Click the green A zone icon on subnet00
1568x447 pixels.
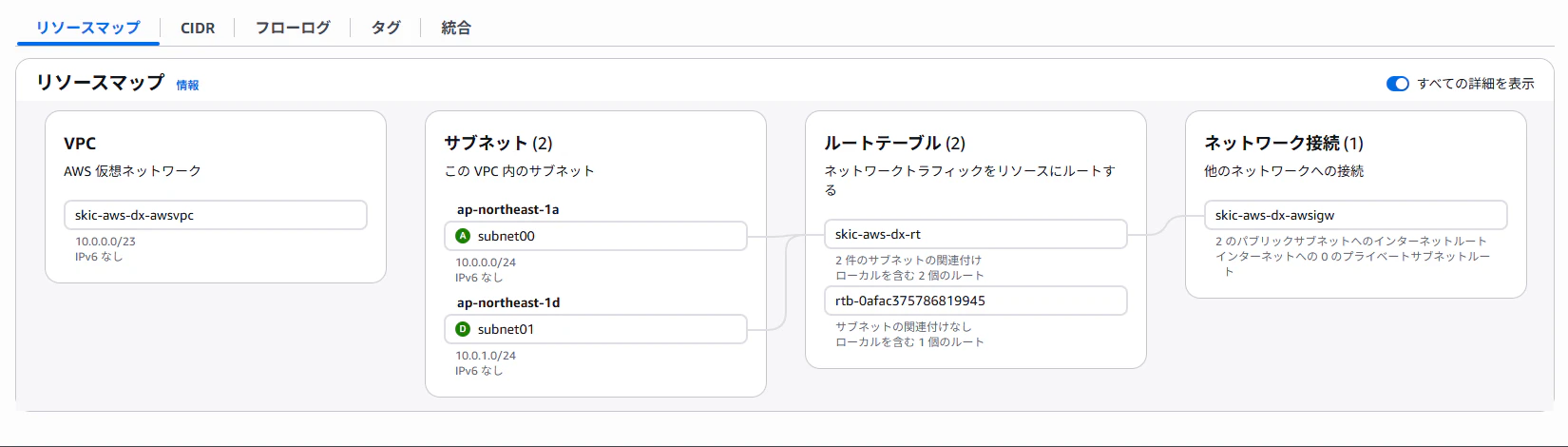point(463,236)
